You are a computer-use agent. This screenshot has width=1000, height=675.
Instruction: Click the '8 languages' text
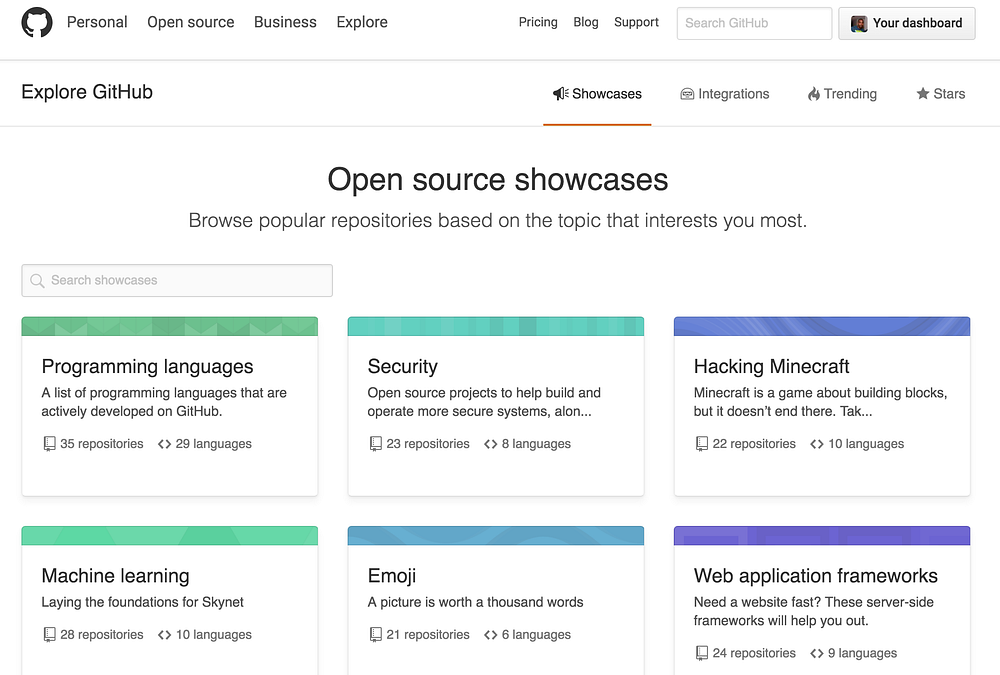(x=536, y=444)
